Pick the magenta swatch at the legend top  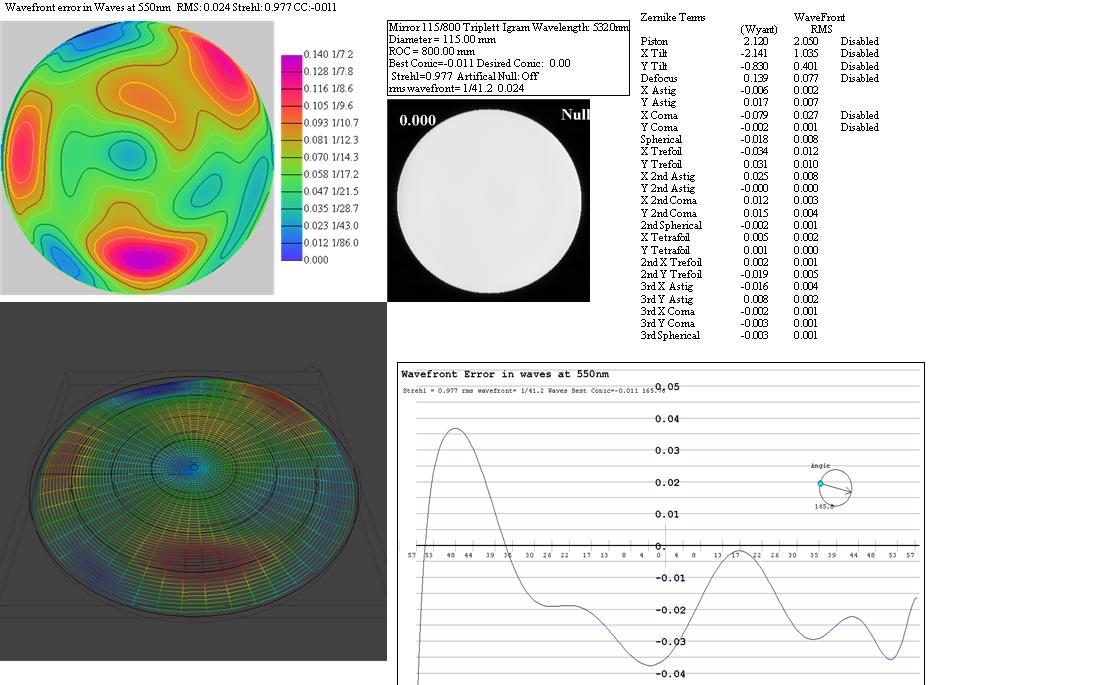[x=291, y=60]
